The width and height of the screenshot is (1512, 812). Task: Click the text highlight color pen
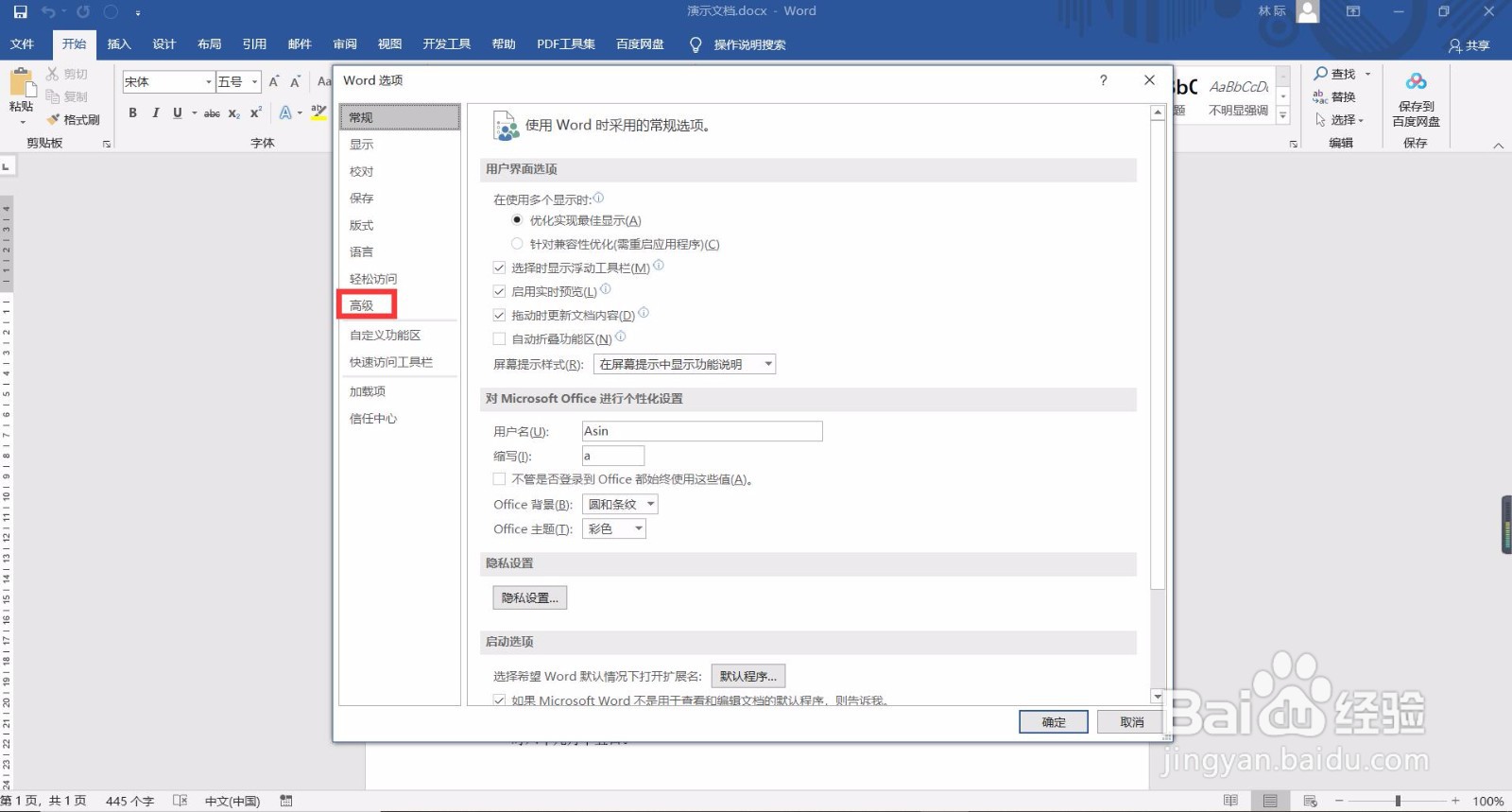318,112
